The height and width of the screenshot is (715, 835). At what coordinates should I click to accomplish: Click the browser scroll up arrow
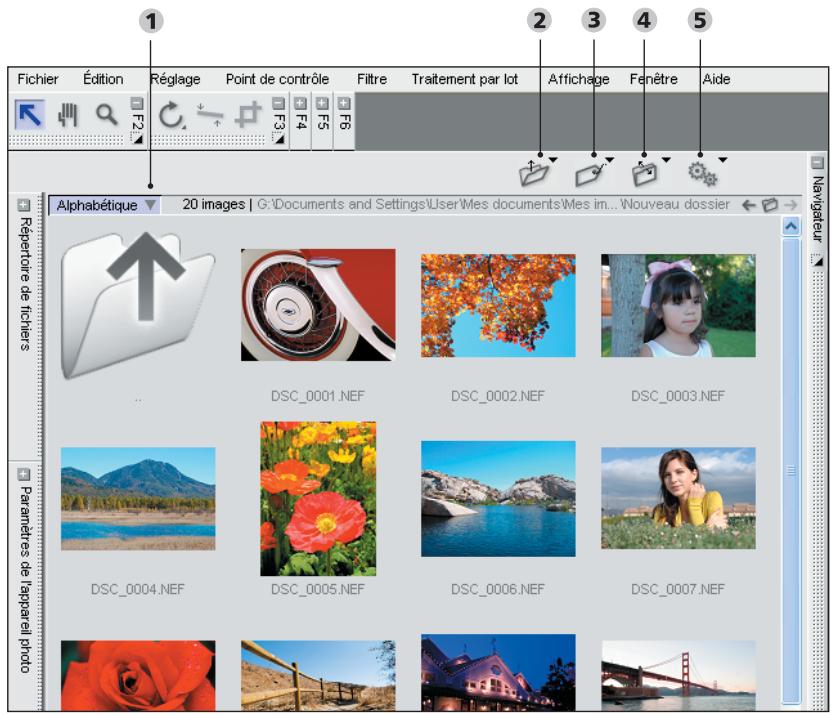pyautogui.click(x=791, y=227)
